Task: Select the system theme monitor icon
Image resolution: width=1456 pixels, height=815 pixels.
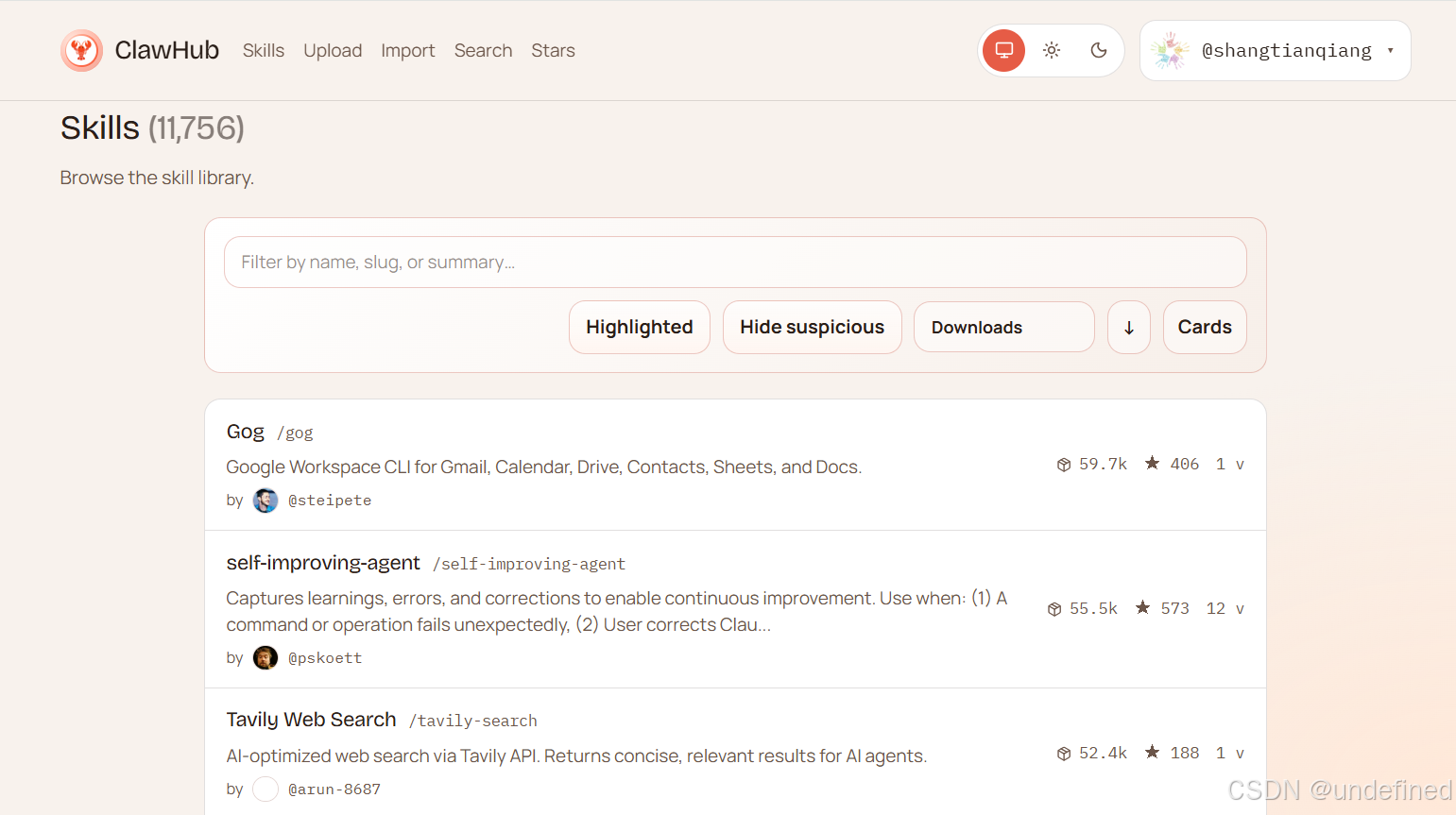Action: tap(1003, 50)
